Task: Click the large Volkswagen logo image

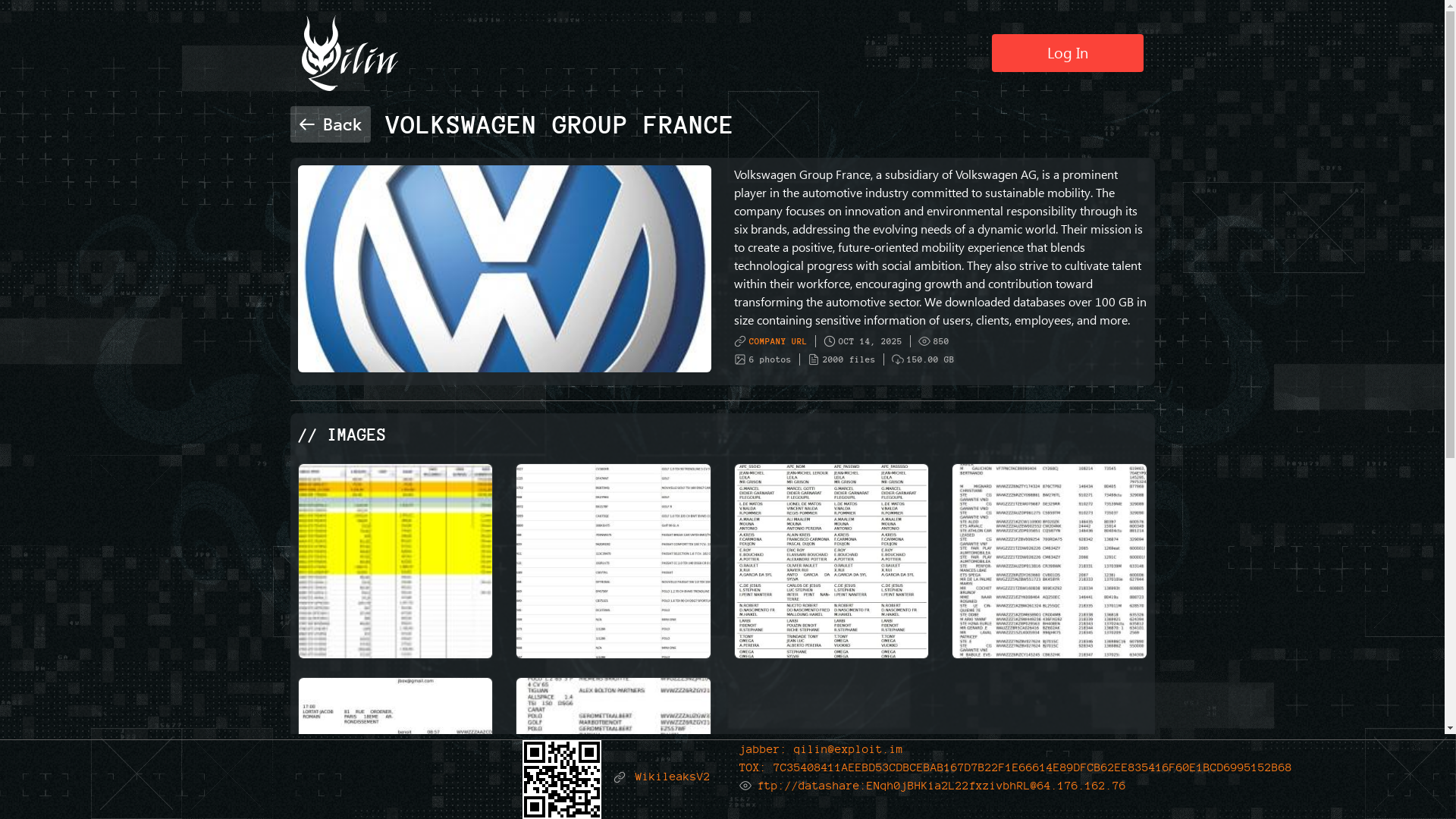Action: (504, 268)
